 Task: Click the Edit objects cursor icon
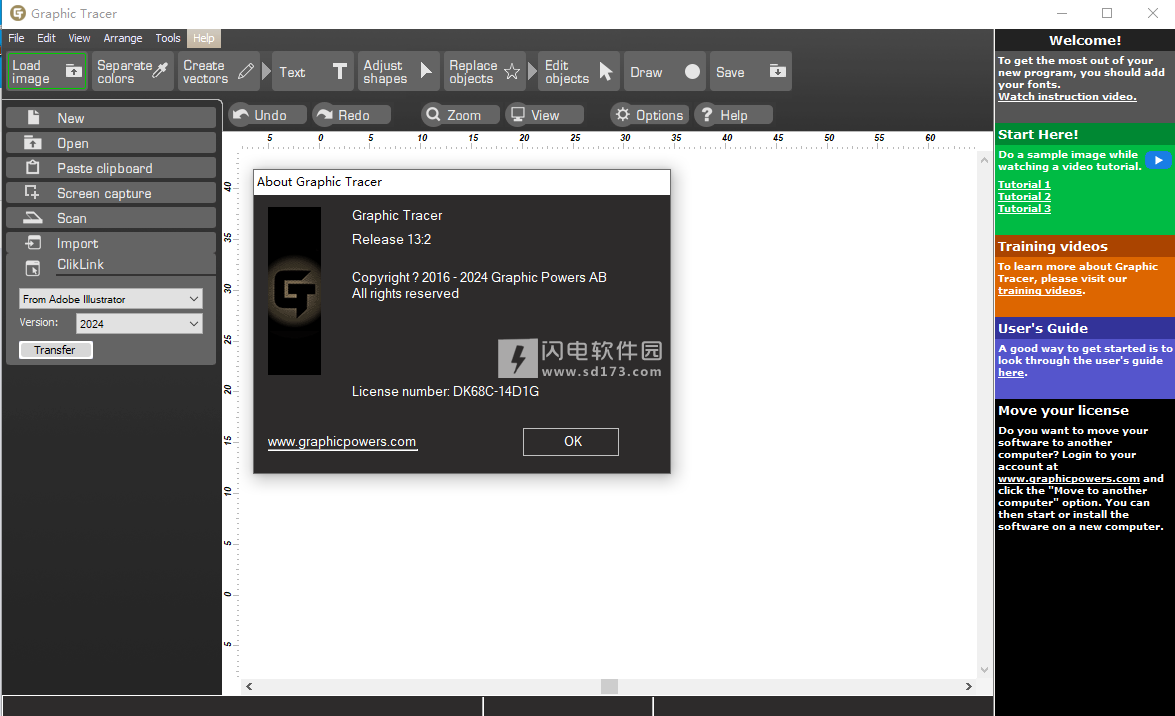(605, 71)
